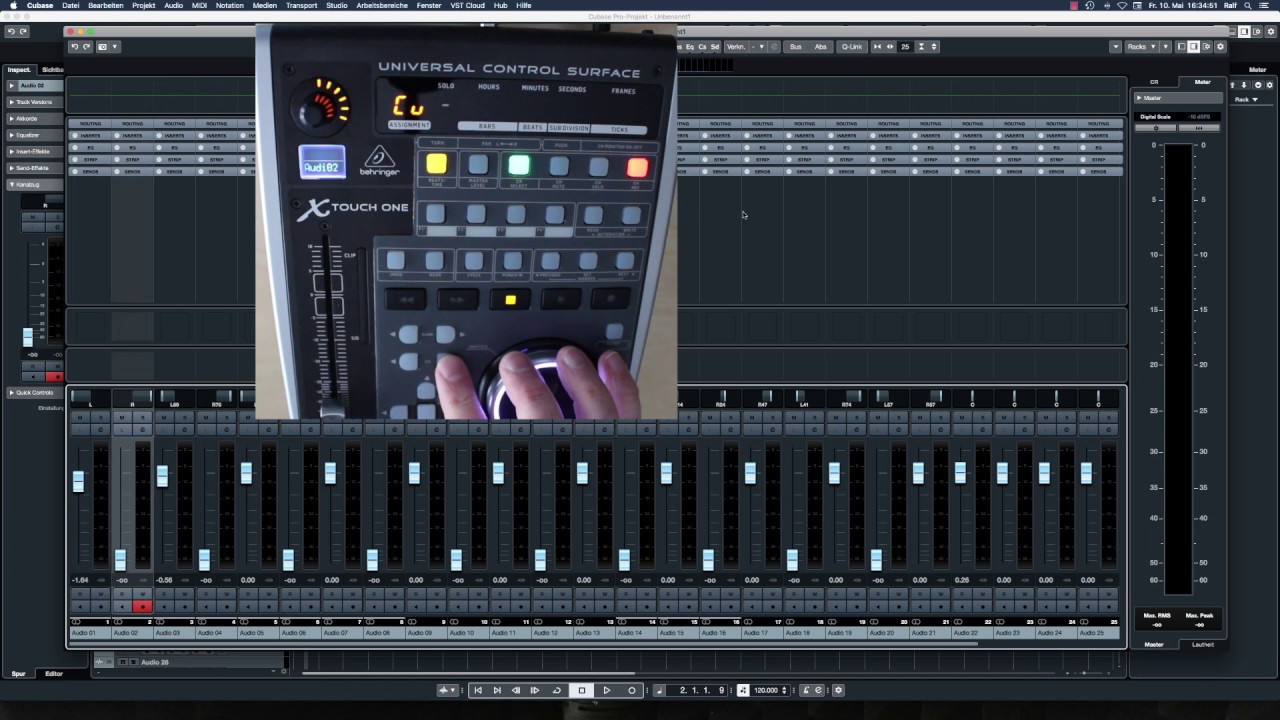
Task: Toggle write automation W on Audio 01
Action: click(100, 595)
